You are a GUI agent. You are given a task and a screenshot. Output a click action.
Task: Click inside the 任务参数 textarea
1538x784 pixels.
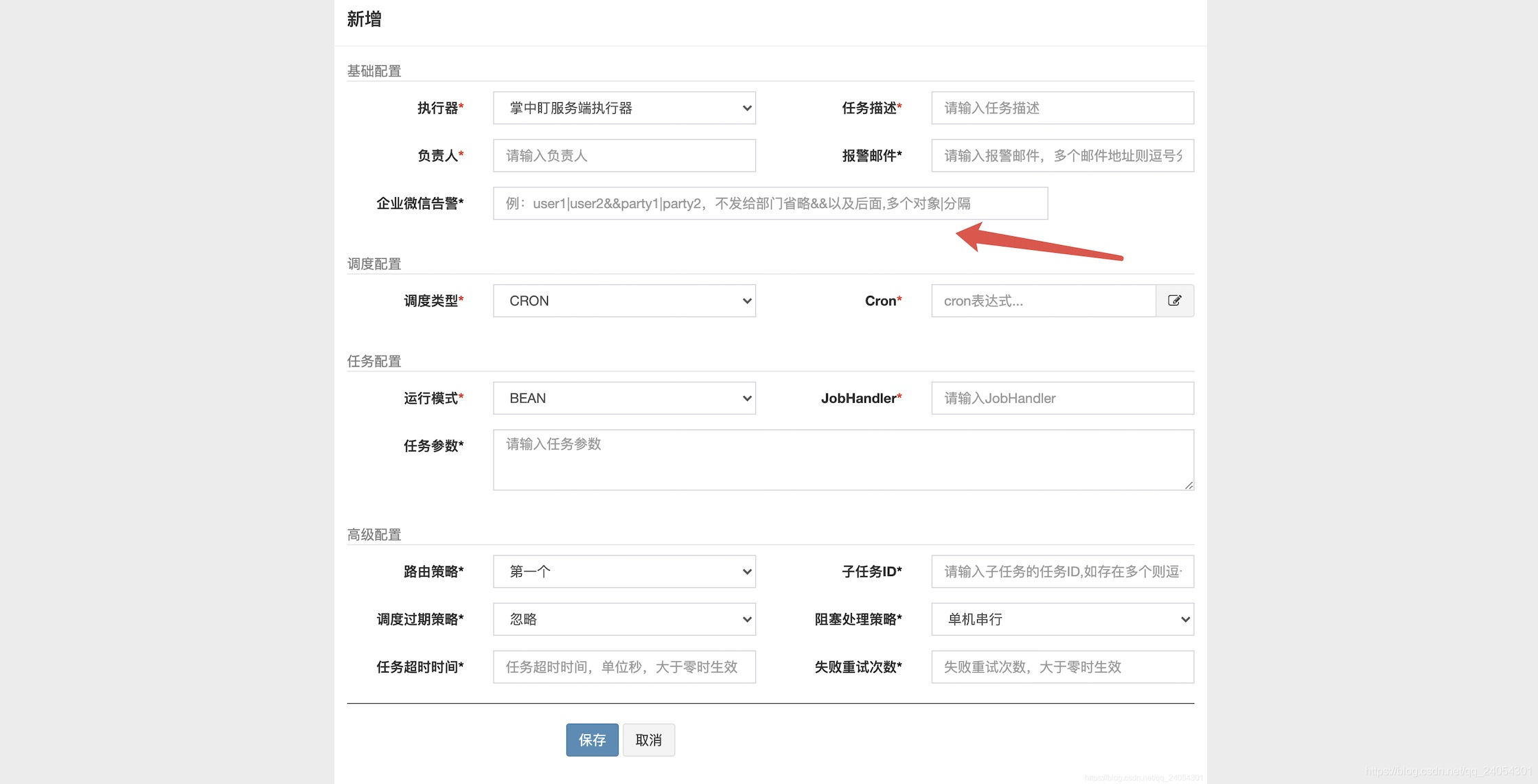(x=842, y=460)
